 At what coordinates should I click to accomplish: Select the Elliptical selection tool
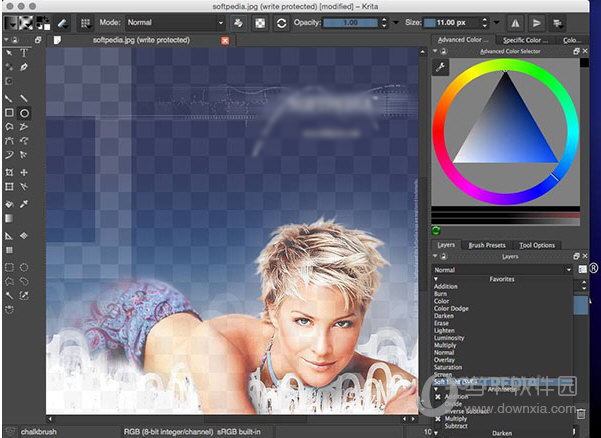tap(24, 267)
